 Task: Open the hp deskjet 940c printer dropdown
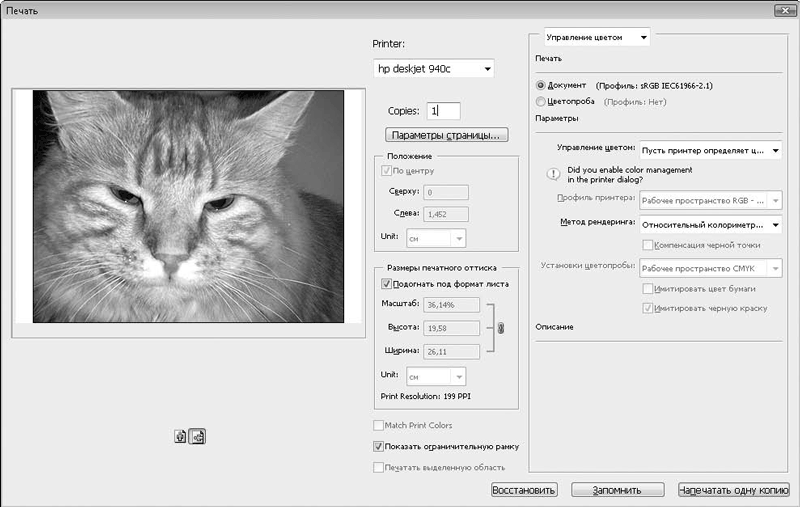click(x=432, y=69)
